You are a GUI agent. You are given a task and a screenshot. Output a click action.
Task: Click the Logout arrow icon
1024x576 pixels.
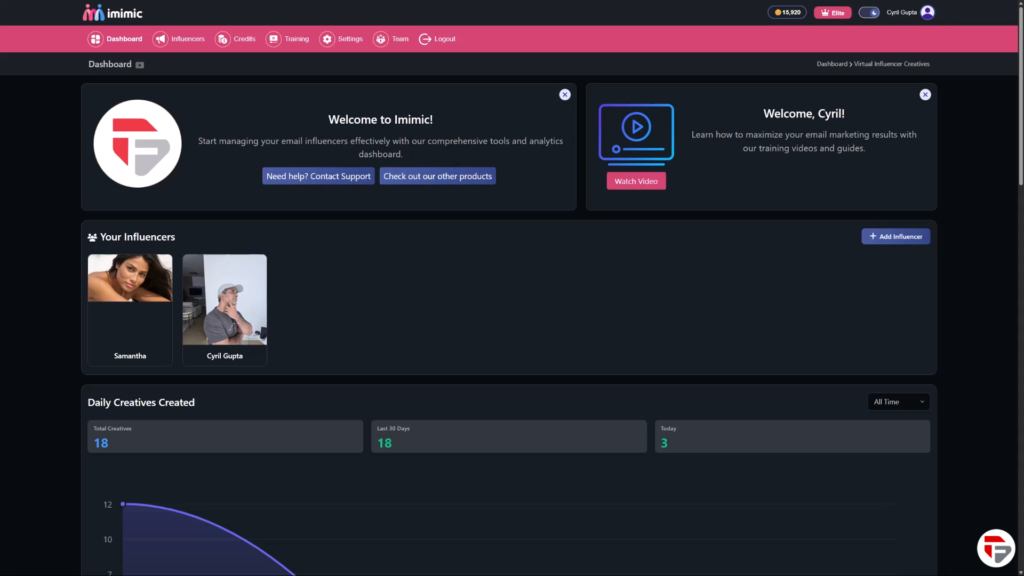tap(425, 39)
